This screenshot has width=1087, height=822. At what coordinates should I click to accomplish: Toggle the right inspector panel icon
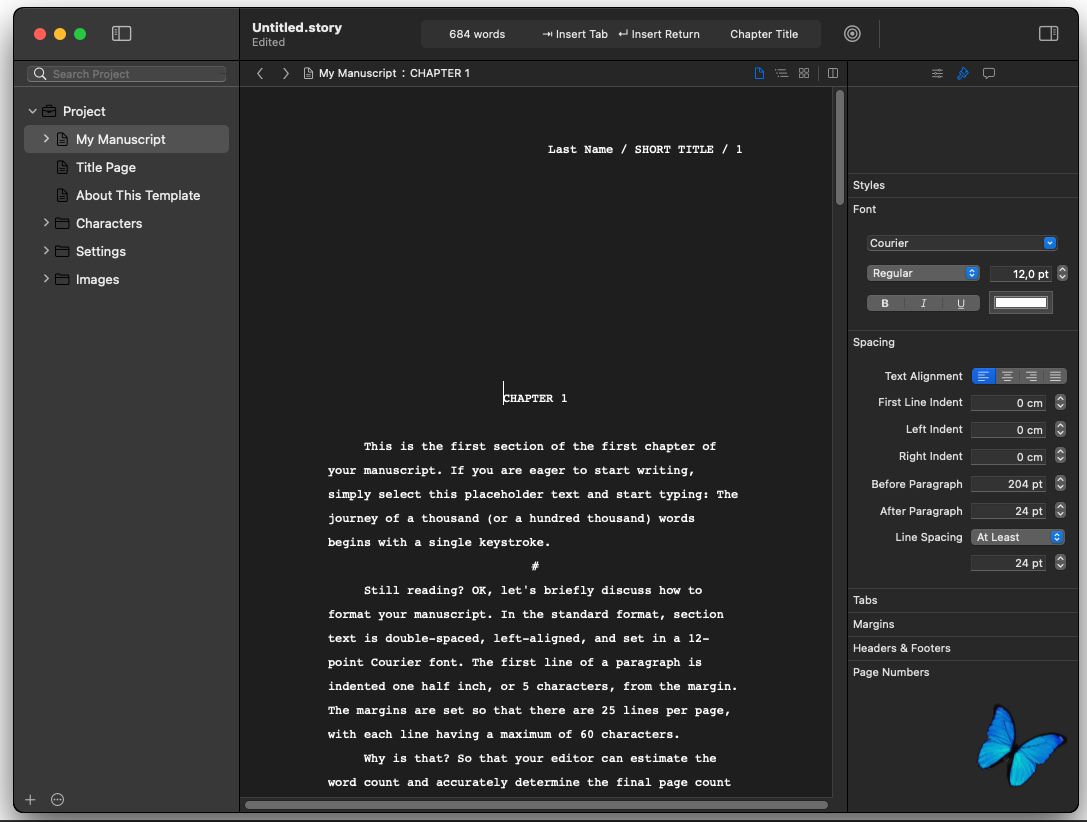pyautogui.click(x=1048, y=33)
